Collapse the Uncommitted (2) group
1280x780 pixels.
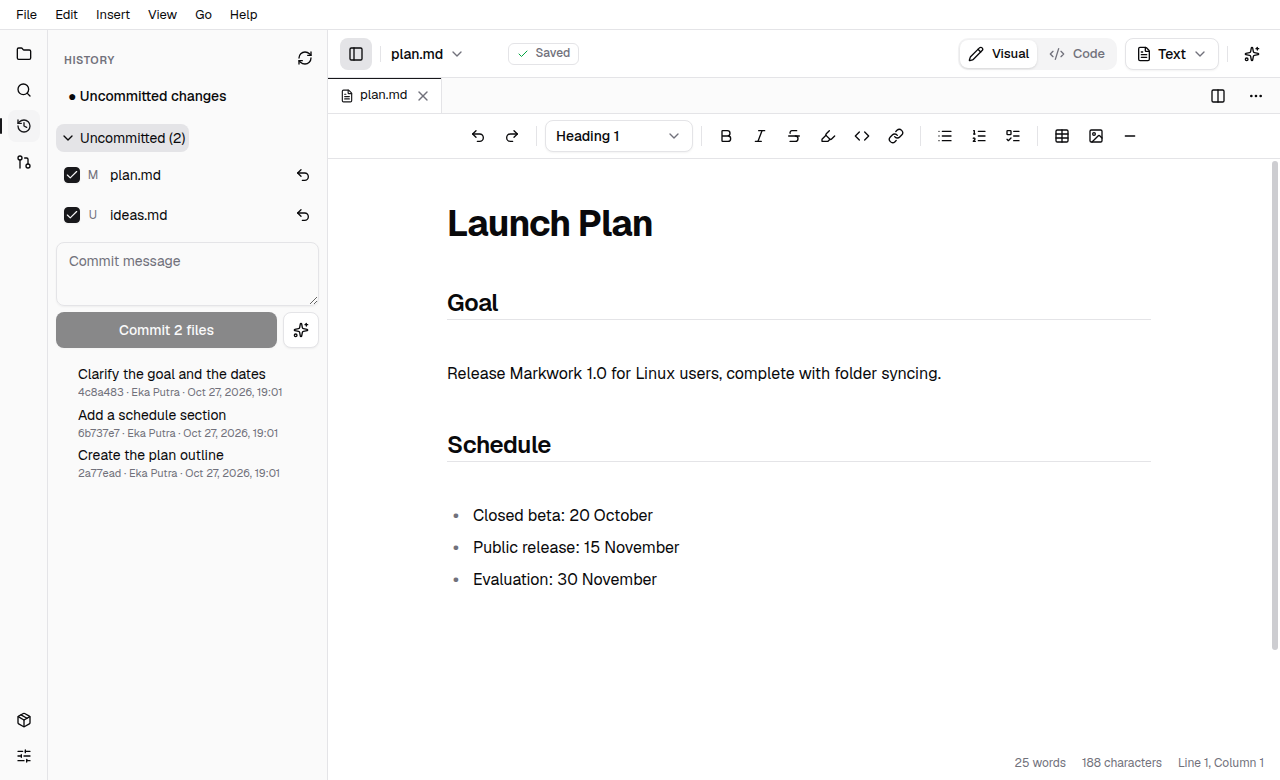coord(123,138)
